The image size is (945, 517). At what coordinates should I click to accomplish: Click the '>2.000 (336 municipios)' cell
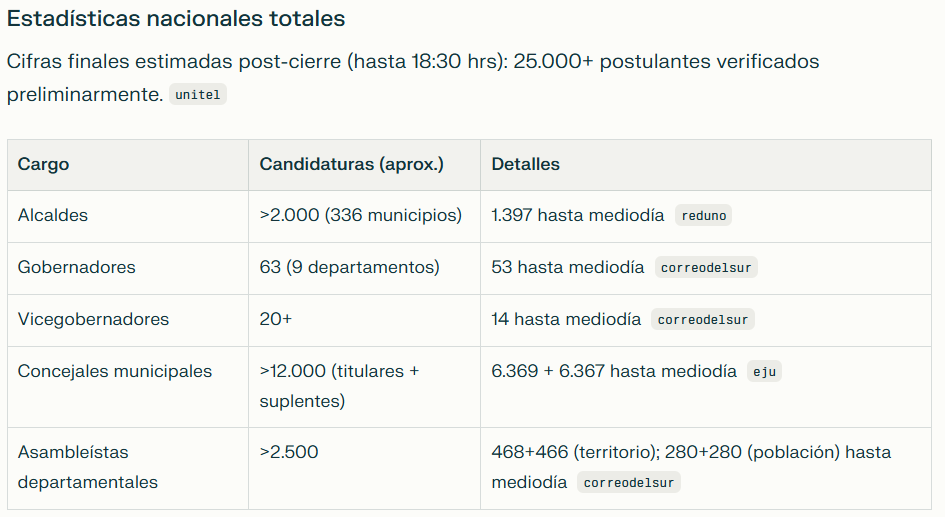point(360,215)
